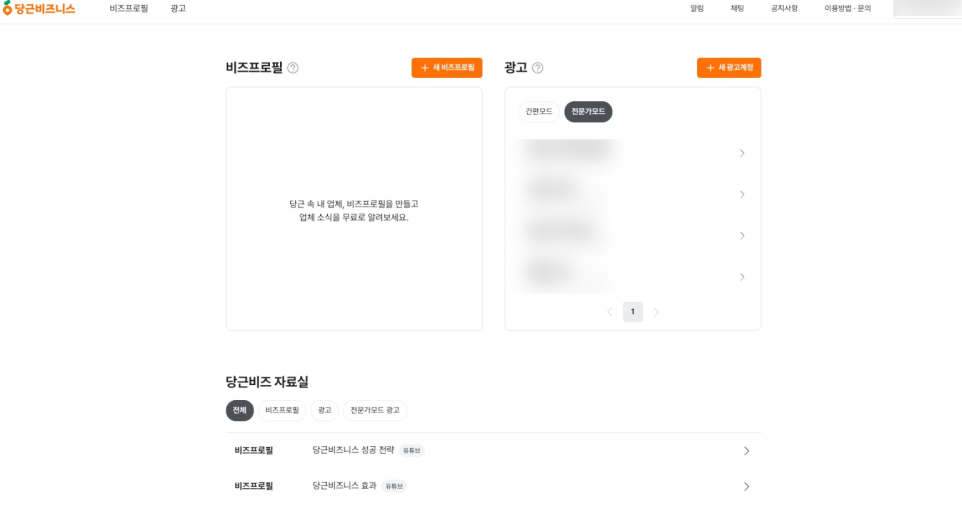
Task: Select page 1 in ad pagination
Action: point(633,312)
